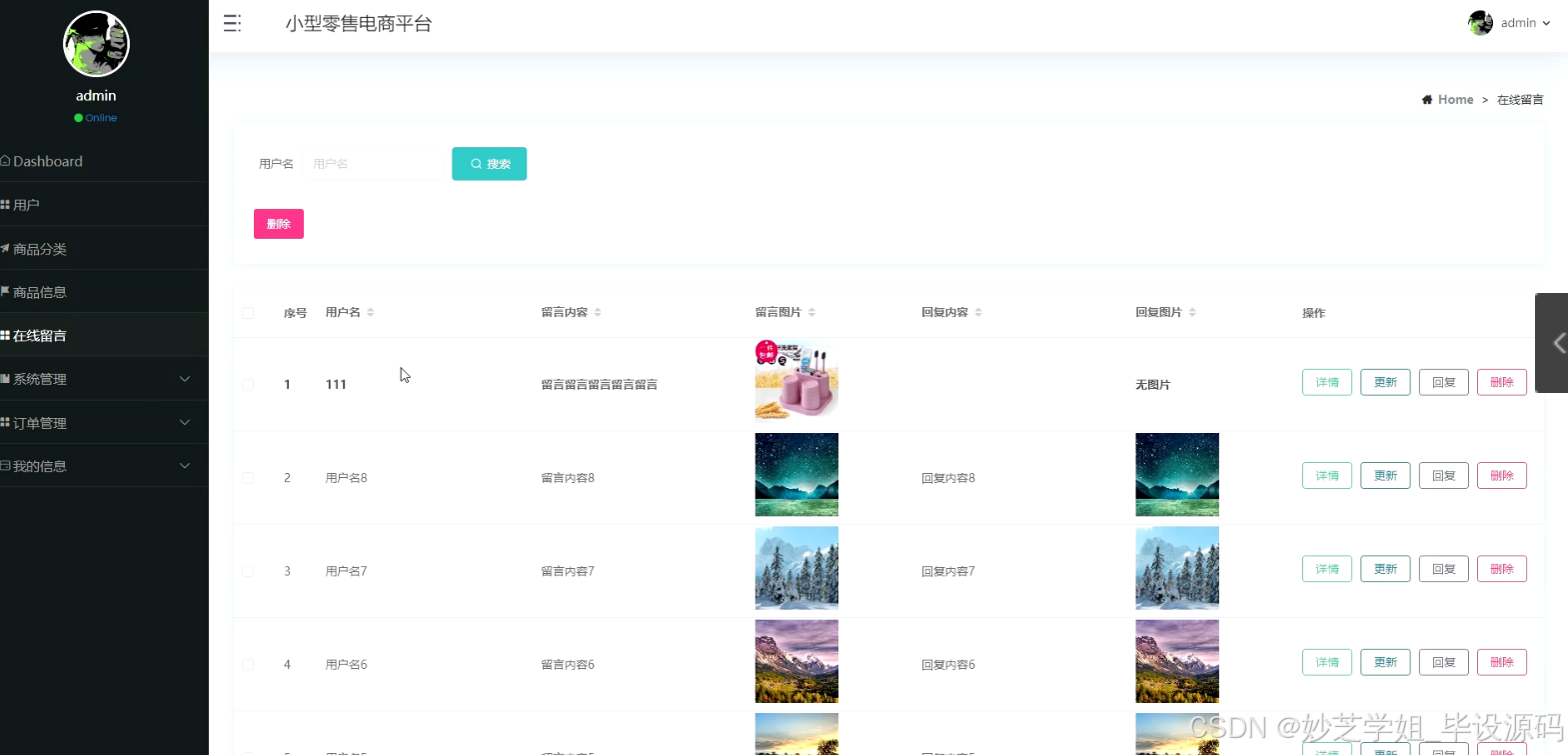Sort by 回复图片 column arrows
Image resolution: width=1568 pixels, height=755 pixels.
(x=1192, y=313)
